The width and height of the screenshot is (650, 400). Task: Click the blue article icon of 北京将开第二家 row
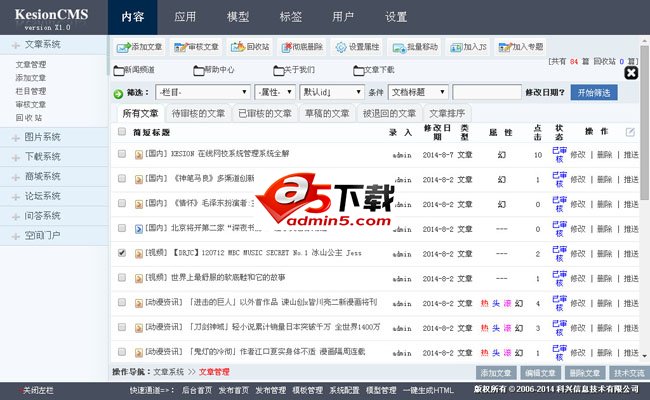tap(139, 229)
